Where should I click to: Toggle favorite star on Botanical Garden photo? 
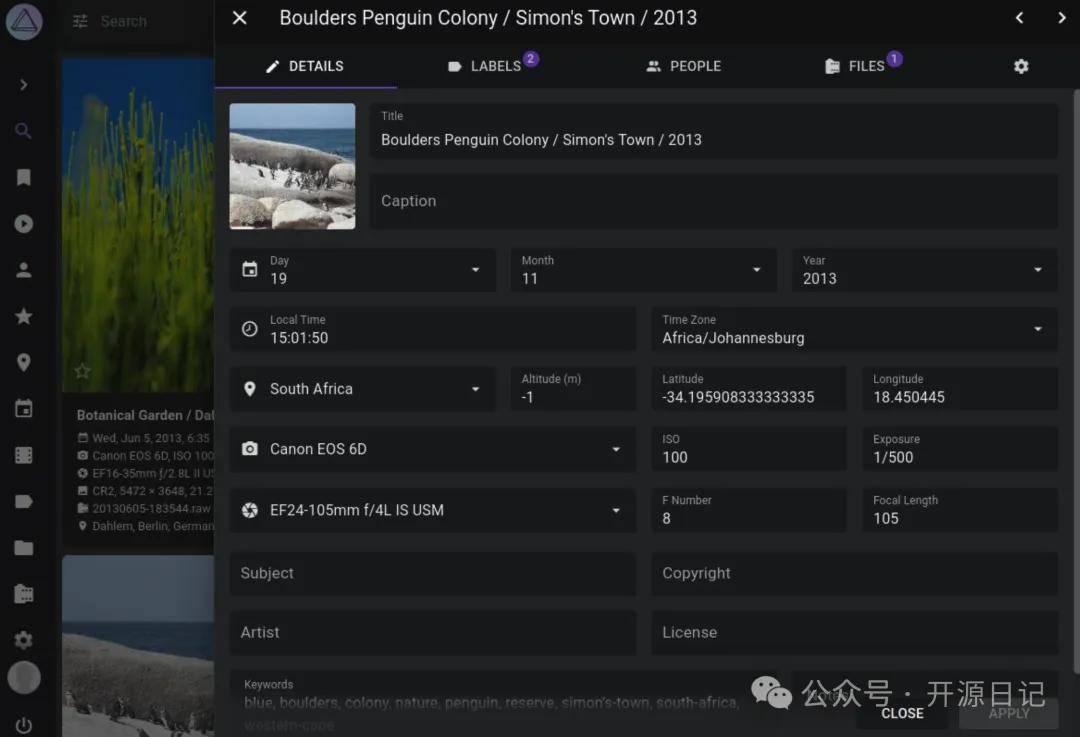click(83, 372)
